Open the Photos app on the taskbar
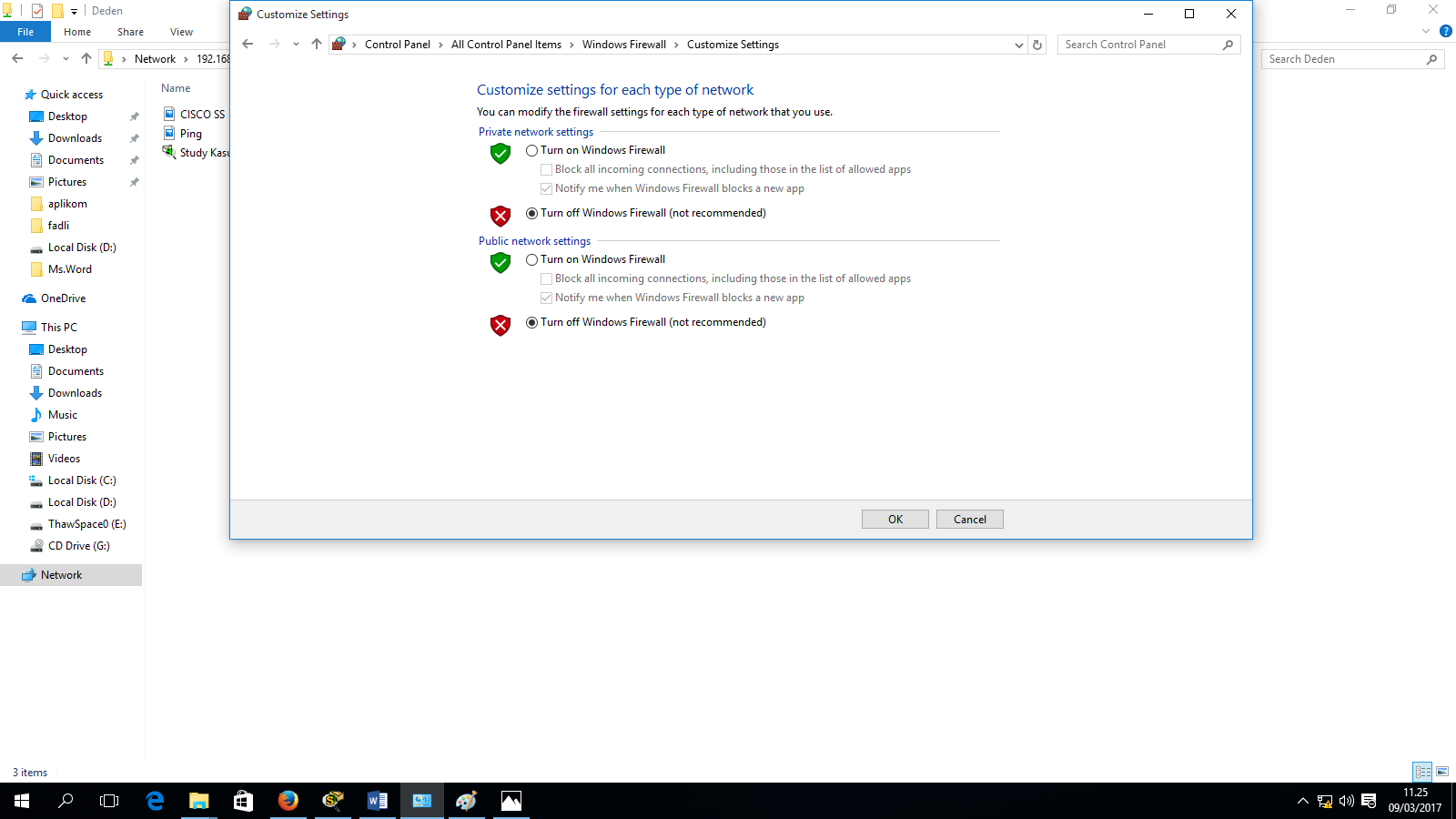Image resolution: width=1456 pixels, height=819 pixels. pos(511,801)
